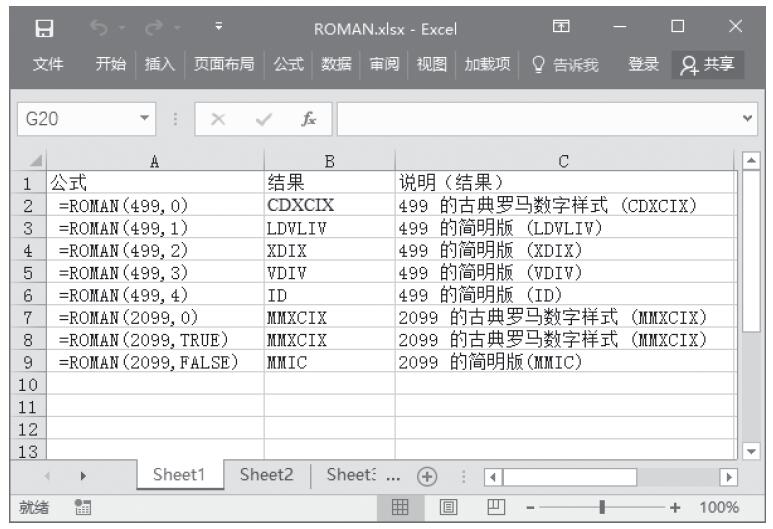This screenshot has width=773, height=529.
Task: Select cell B2 containing CDXCIX
Action: click(x=329, y=205)
